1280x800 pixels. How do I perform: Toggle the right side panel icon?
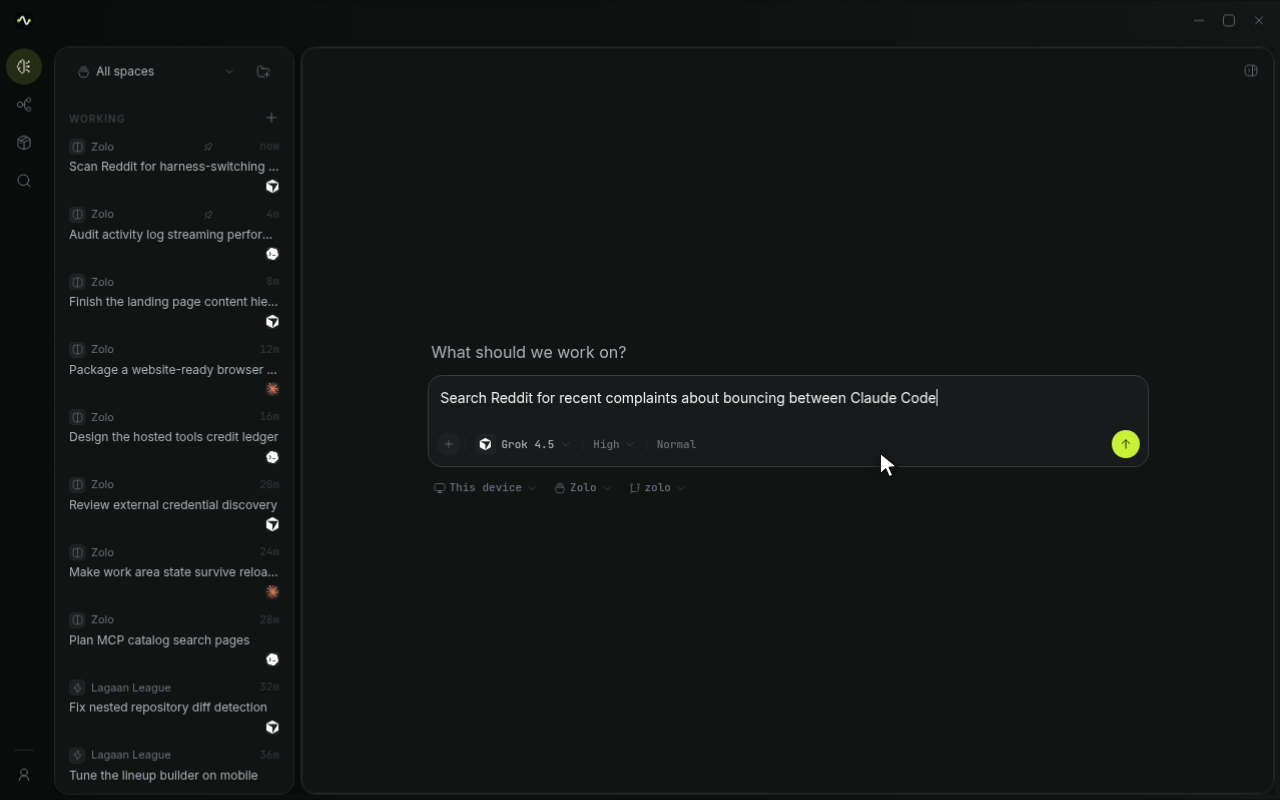pyautogui.click(x=1250, y=71)
